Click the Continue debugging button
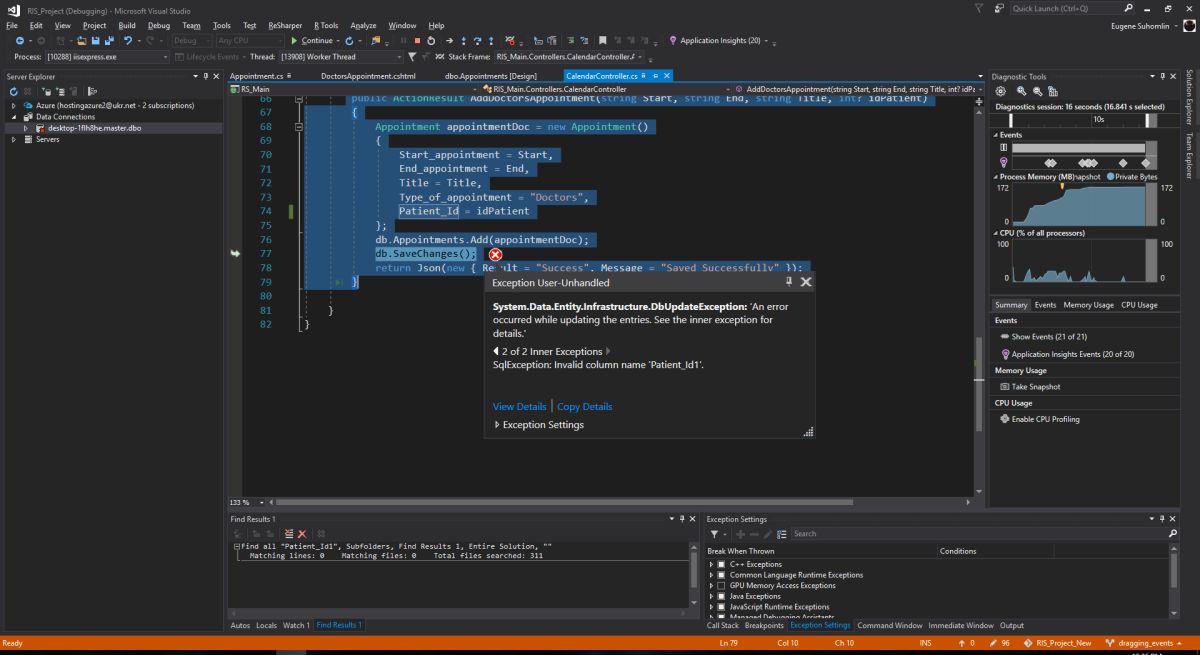 coord(311,41)
